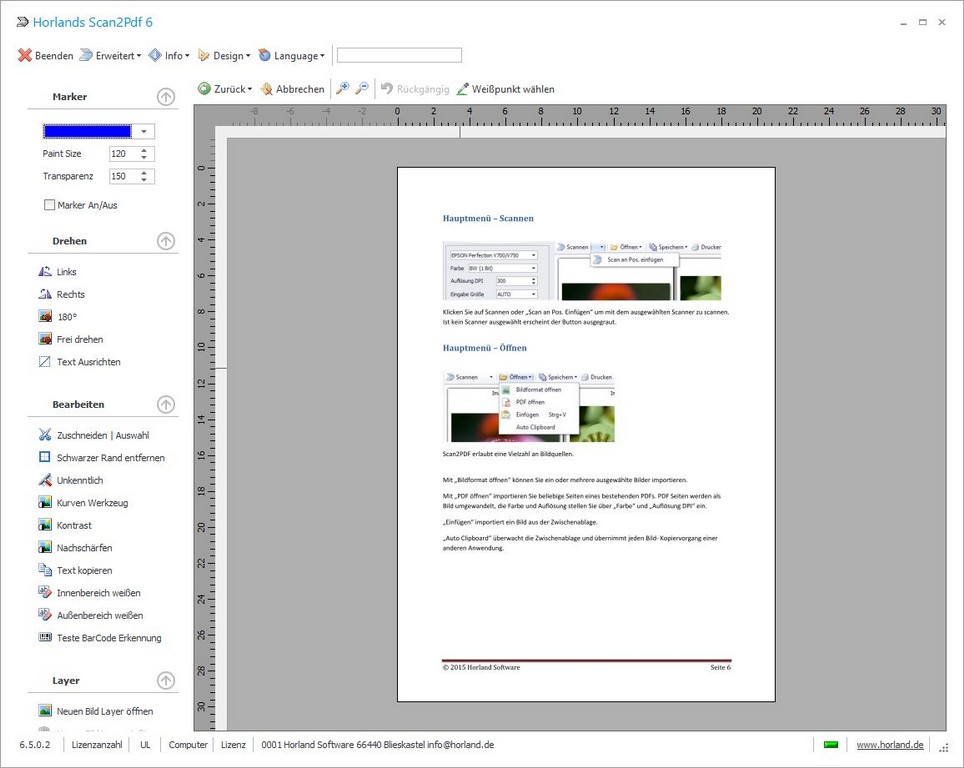Click the green status indicator icon
The width and height of the screenshot is (964, 768).
point(831,745)
